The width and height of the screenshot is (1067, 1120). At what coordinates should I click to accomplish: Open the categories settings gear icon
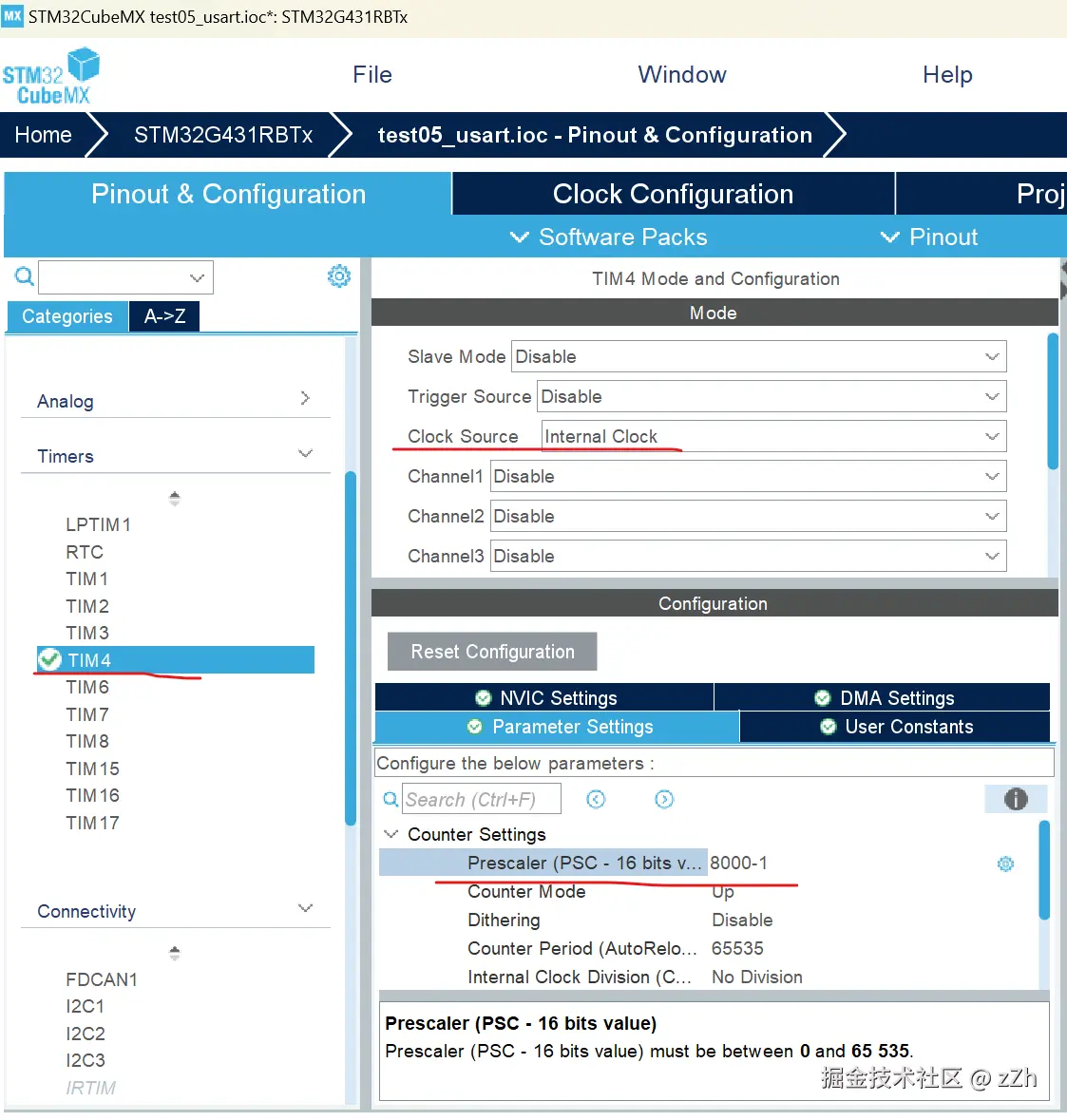(338, 276)
